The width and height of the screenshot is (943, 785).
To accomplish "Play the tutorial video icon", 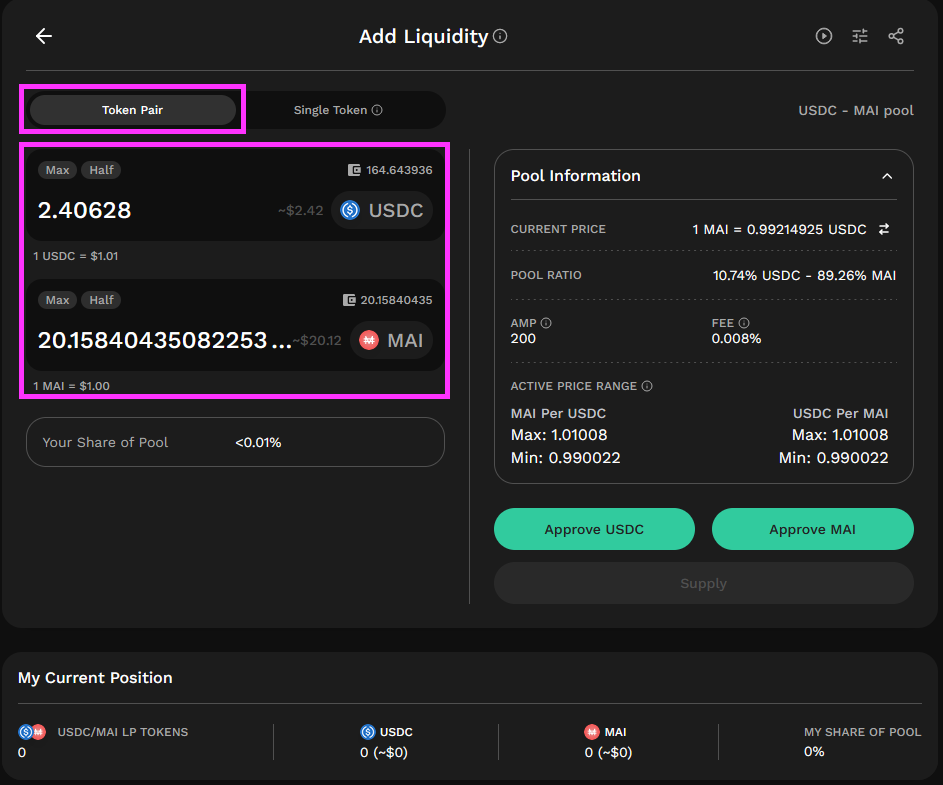I will click(x=823, y=36).
